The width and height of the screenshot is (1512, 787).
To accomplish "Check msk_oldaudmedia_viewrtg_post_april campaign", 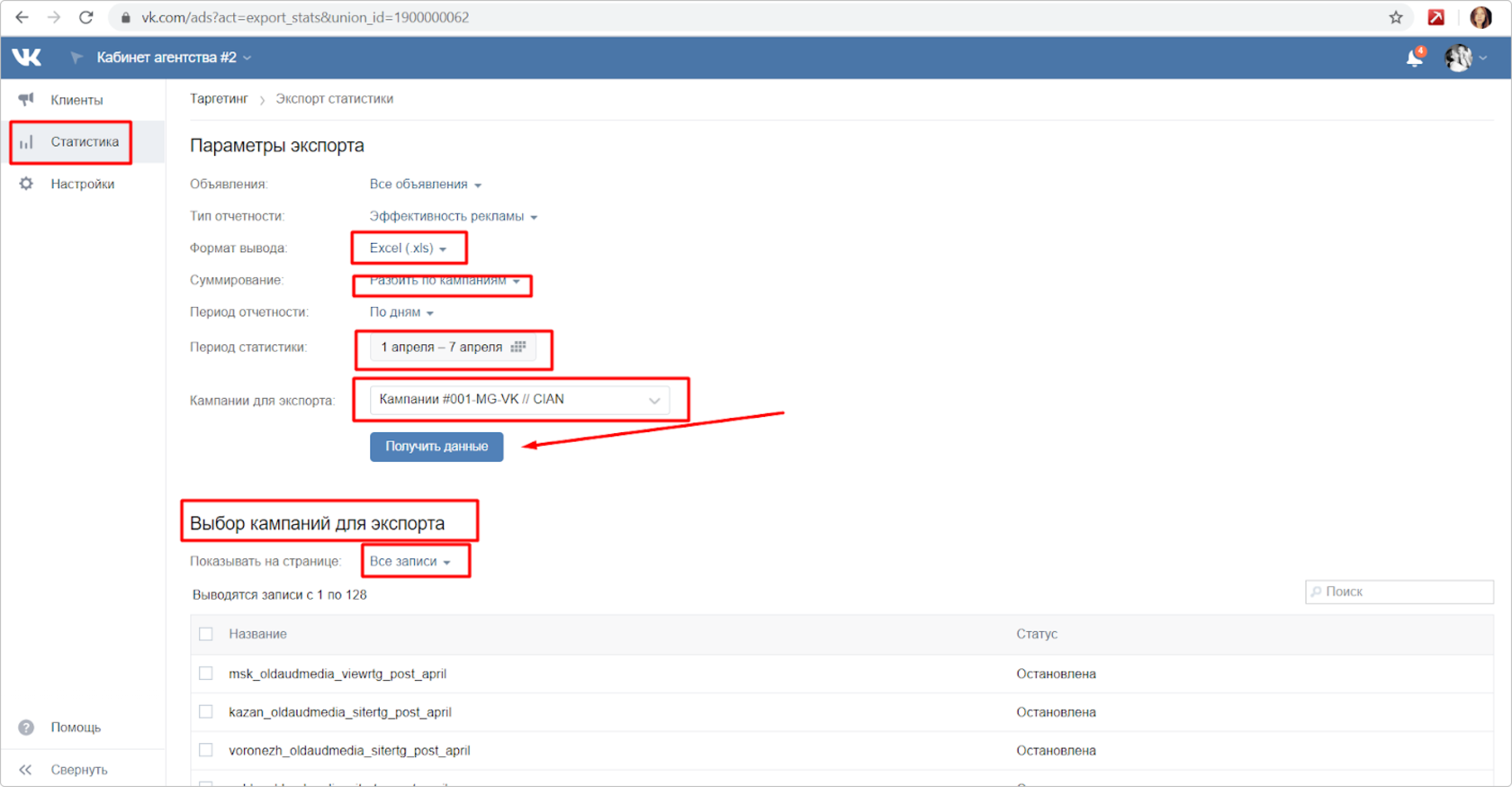I will pos(206,674).
